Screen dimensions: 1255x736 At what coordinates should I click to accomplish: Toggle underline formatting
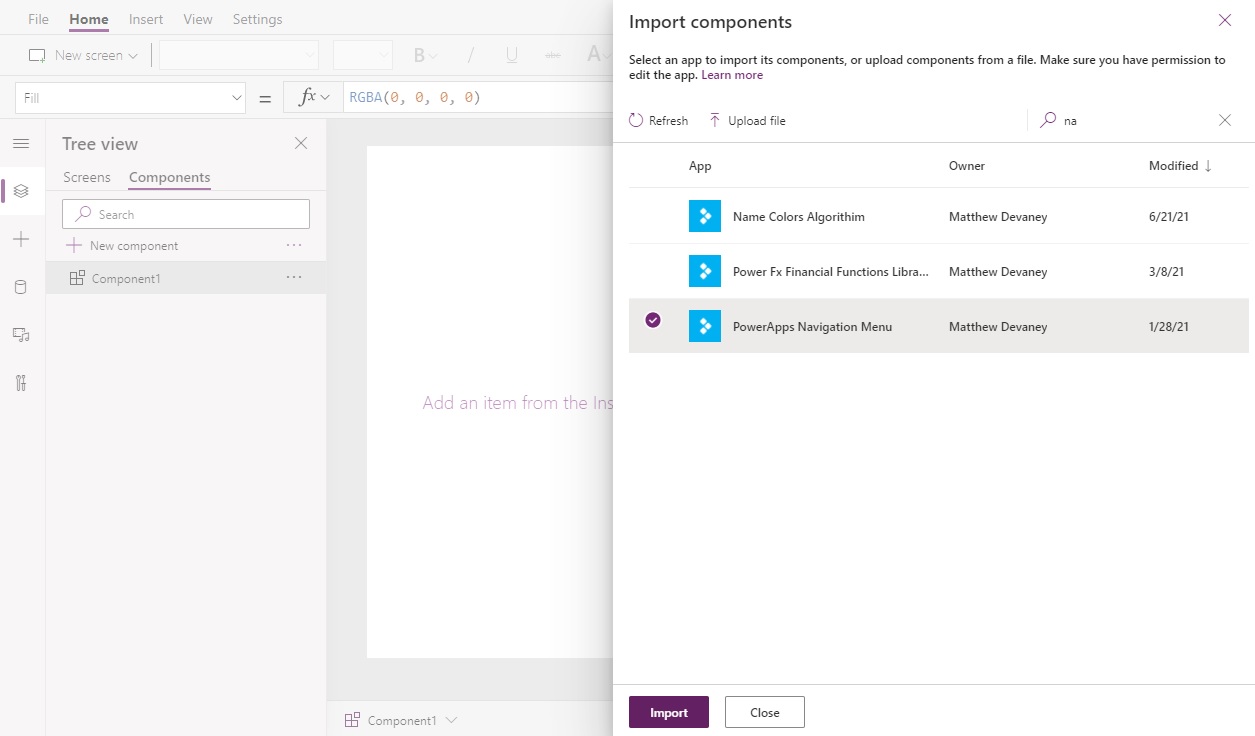pyautogui.click(x=511, y=55)
